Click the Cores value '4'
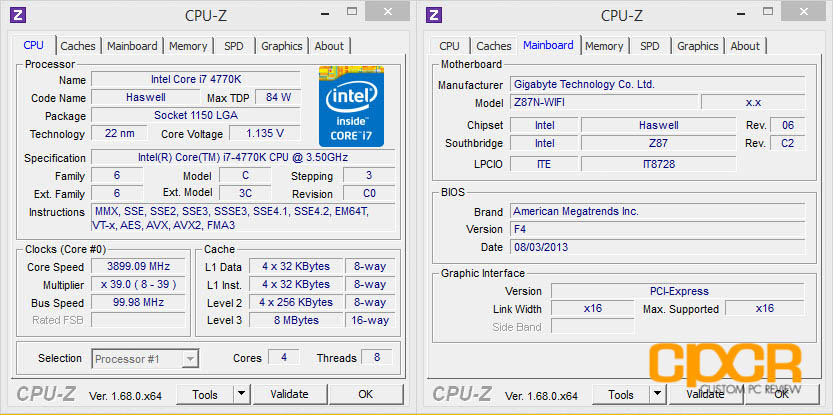 click(284, 358)
